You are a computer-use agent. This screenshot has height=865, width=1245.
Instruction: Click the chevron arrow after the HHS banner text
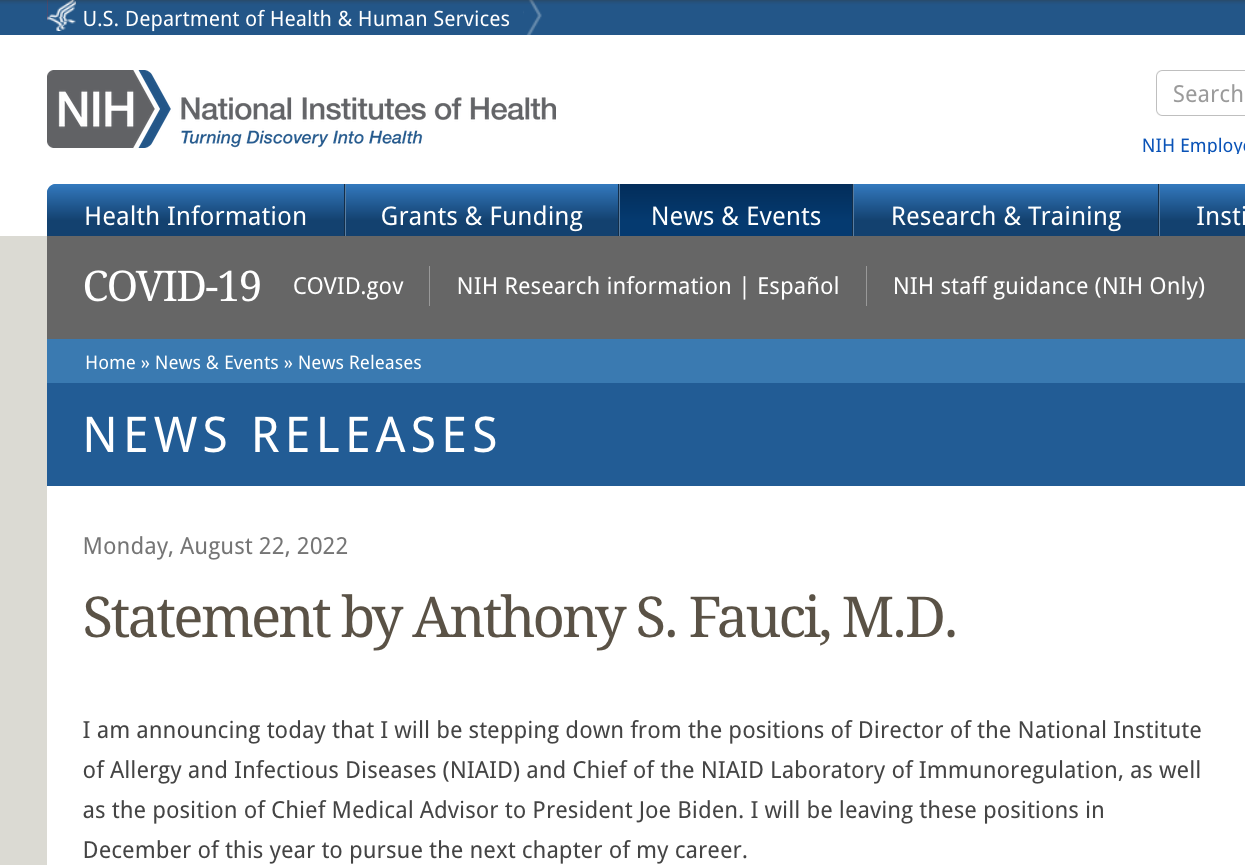(534, 17)
